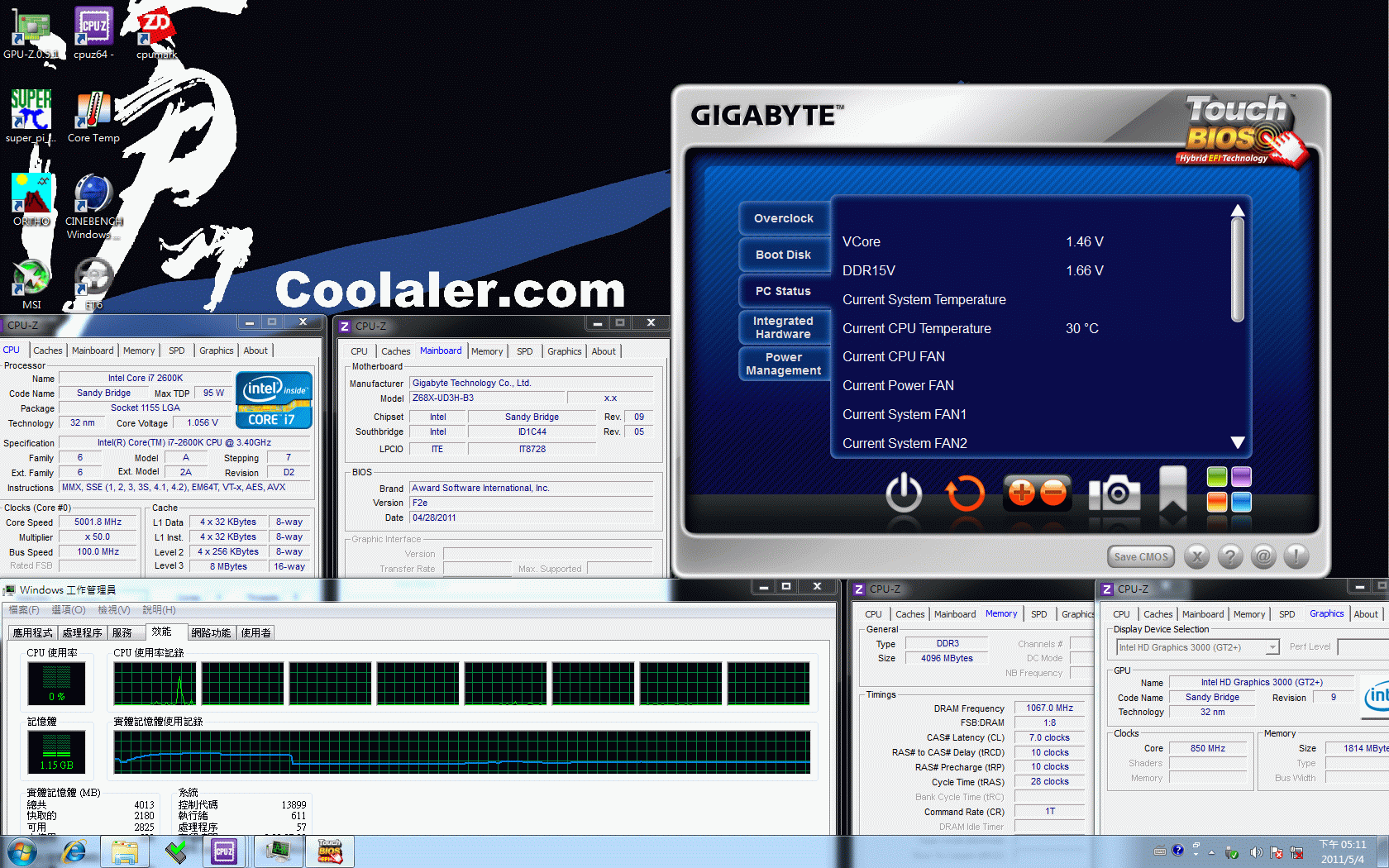Click the Touch BIOS list scrollbar thumb

[x=1238, y=270]
